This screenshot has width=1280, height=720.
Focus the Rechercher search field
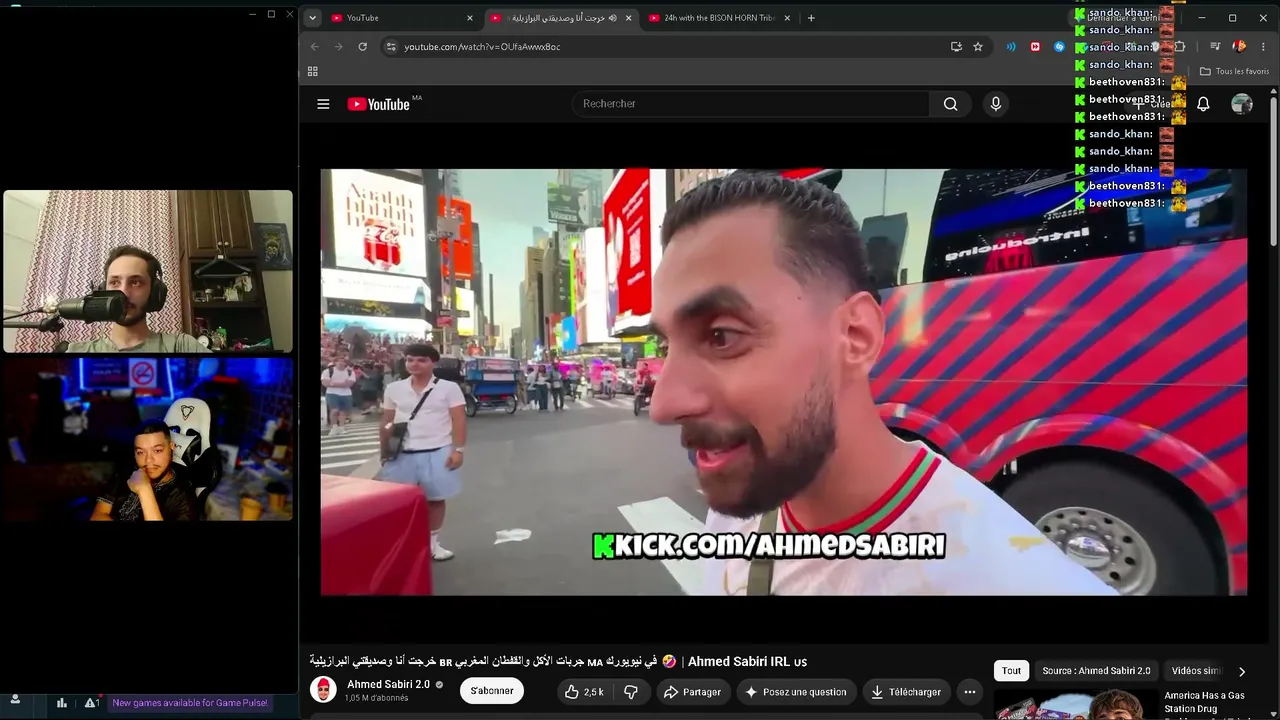tap(750, 104)
